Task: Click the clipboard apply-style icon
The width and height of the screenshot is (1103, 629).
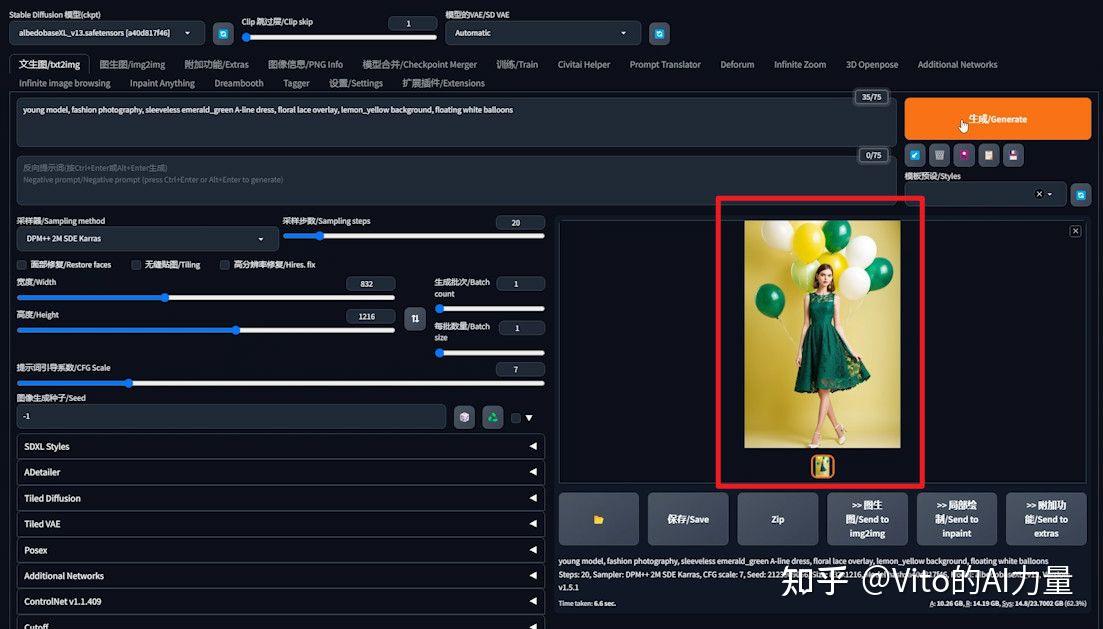Action: (x=988, y=155)
